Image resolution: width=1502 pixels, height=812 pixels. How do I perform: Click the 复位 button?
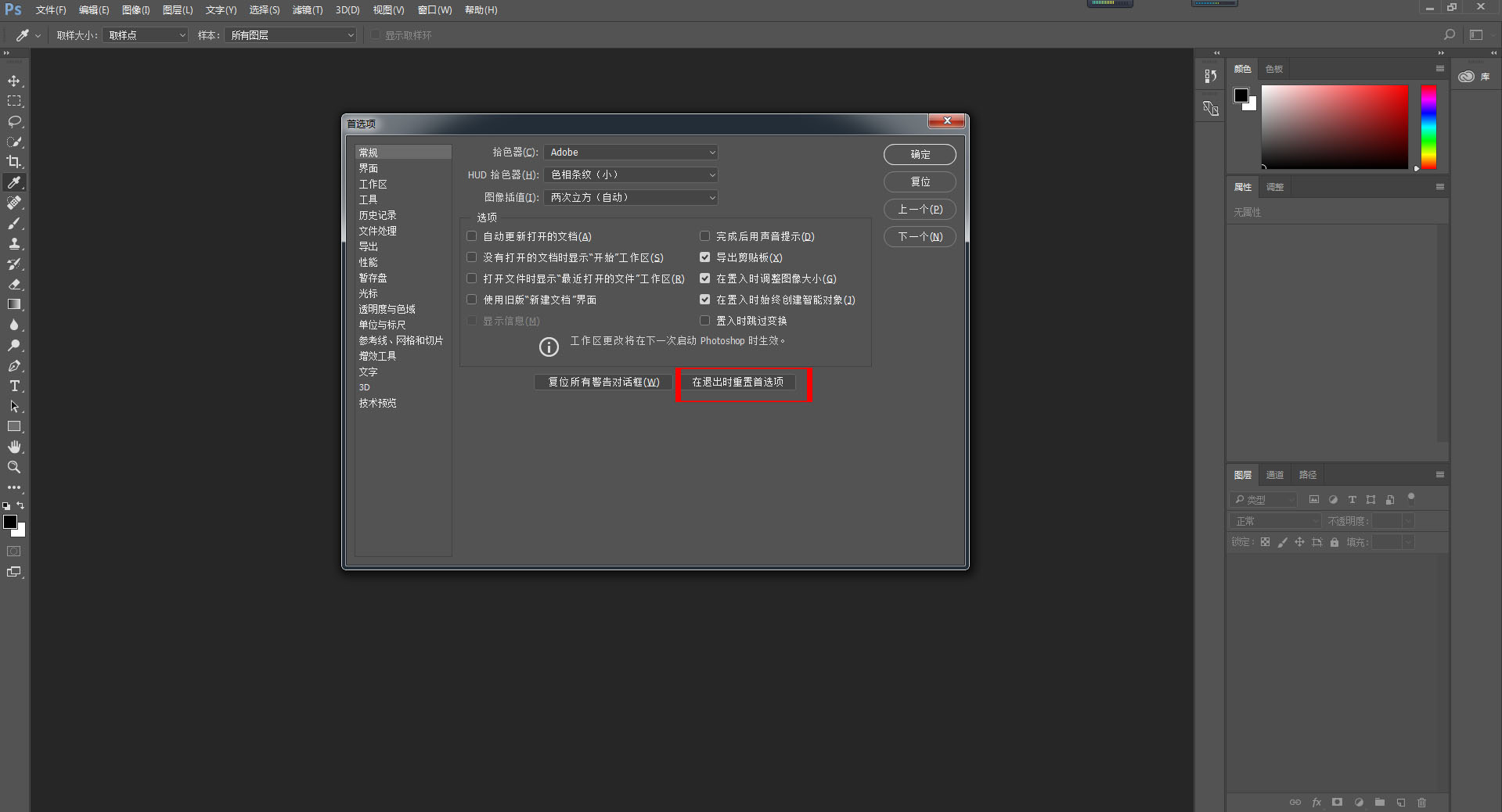click(920, 181)
